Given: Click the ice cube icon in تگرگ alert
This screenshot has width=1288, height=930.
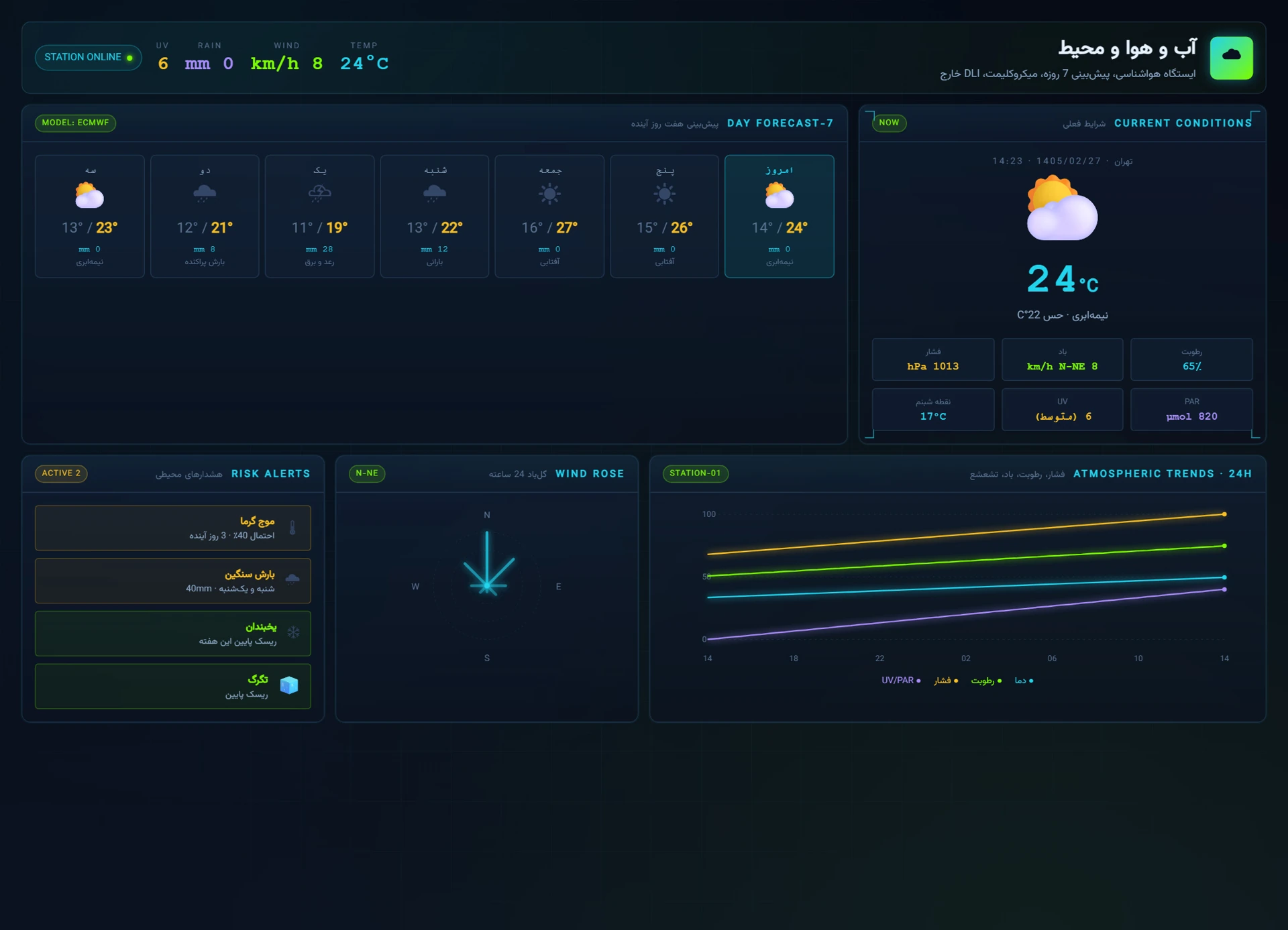Looking at the screenshot, I should (x=289, y=685).
